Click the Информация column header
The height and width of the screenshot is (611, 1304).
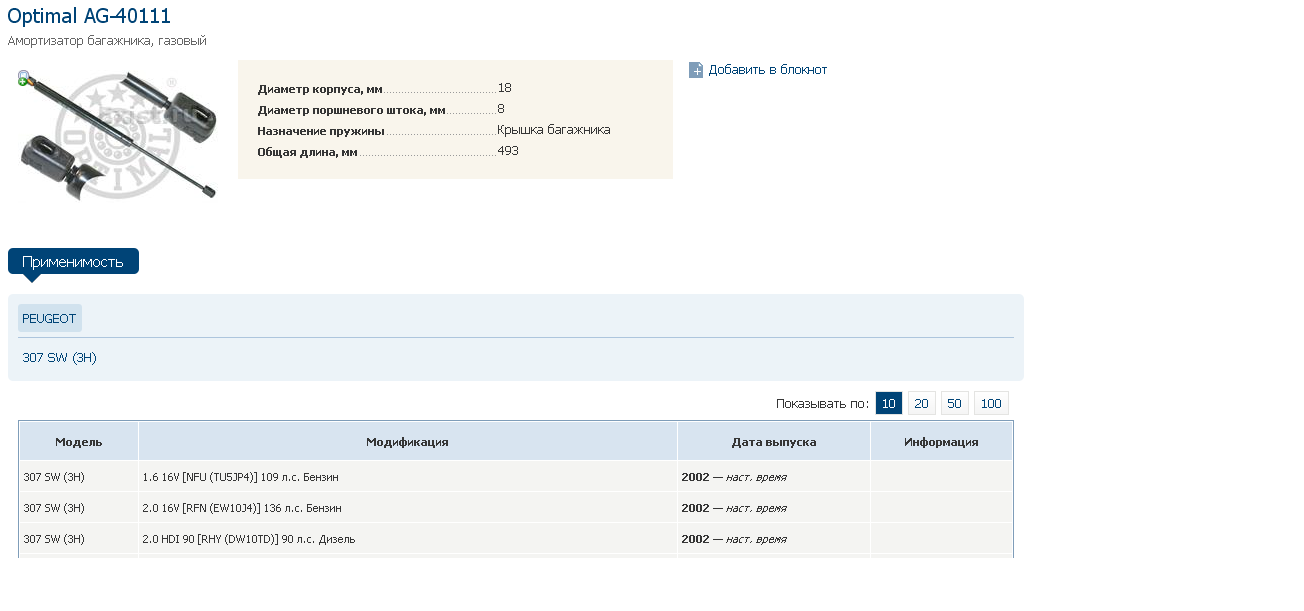tap(941, 442)
